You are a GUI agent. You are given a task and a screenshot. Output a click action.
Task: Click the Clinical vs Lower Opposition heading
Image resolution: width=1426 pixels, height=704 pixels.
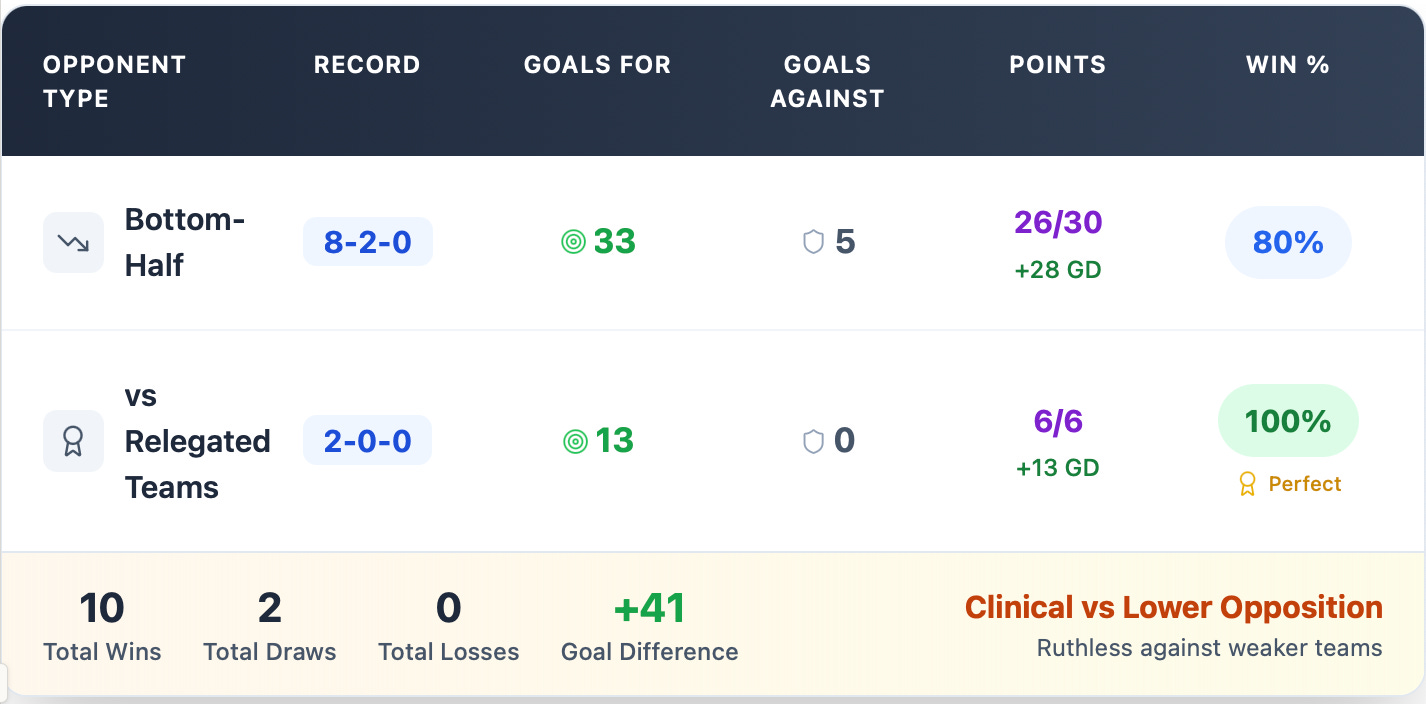tap(1174, 607)
